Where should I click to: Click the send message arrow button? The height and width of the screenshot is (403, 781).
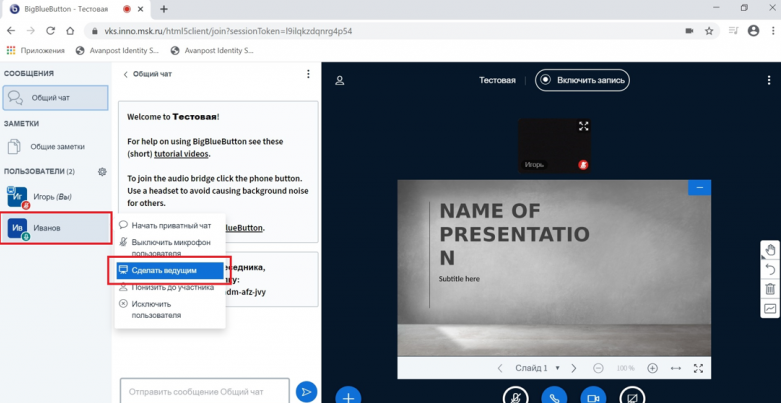point(307,392)
